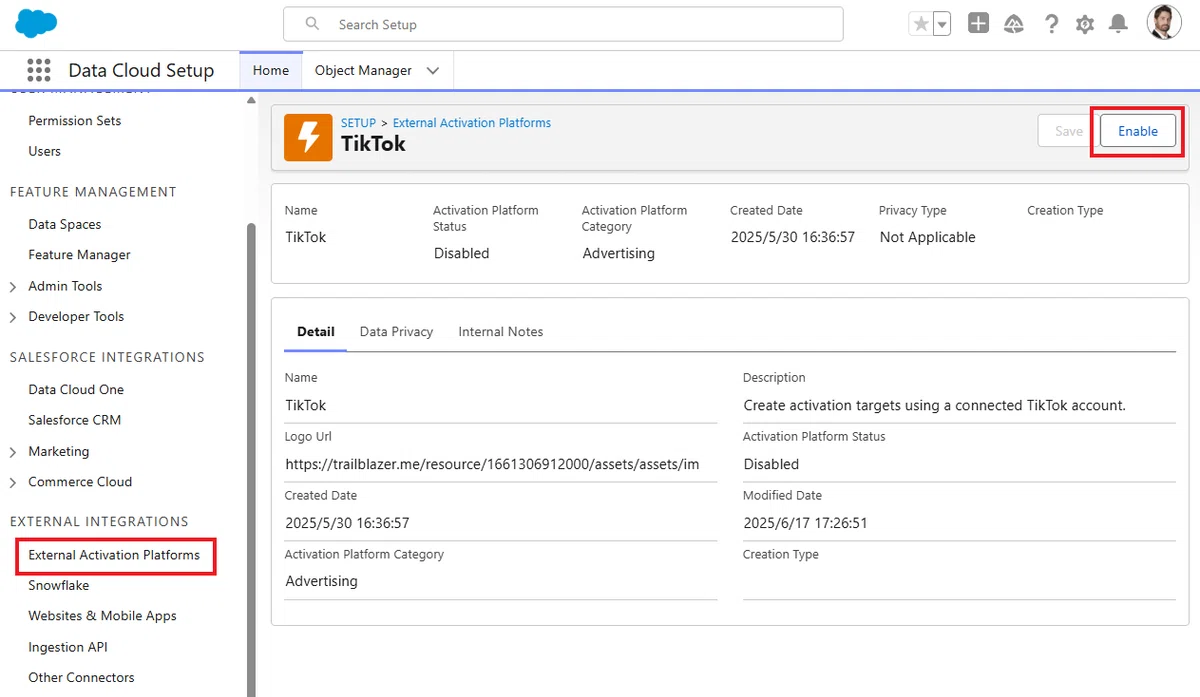Click the Developer Tools sidebar label
Viewport: 1200px width, 697px height.
pos(76,317)
